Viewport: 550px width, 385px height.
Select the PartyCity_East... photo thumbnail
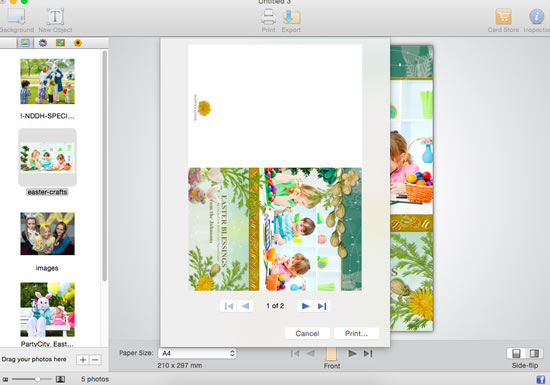pos(47,309)
